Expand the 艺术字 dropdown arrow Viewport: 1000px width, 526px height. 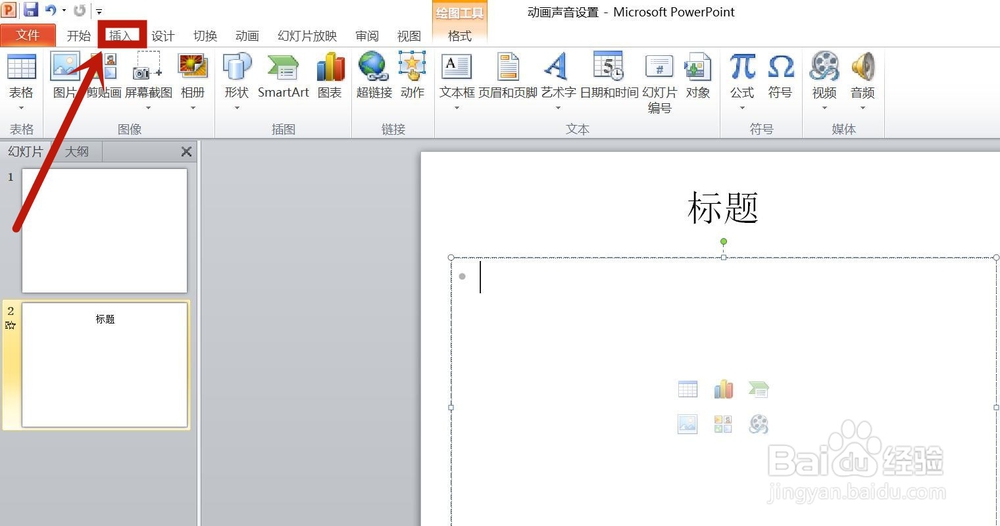[558, 108]
